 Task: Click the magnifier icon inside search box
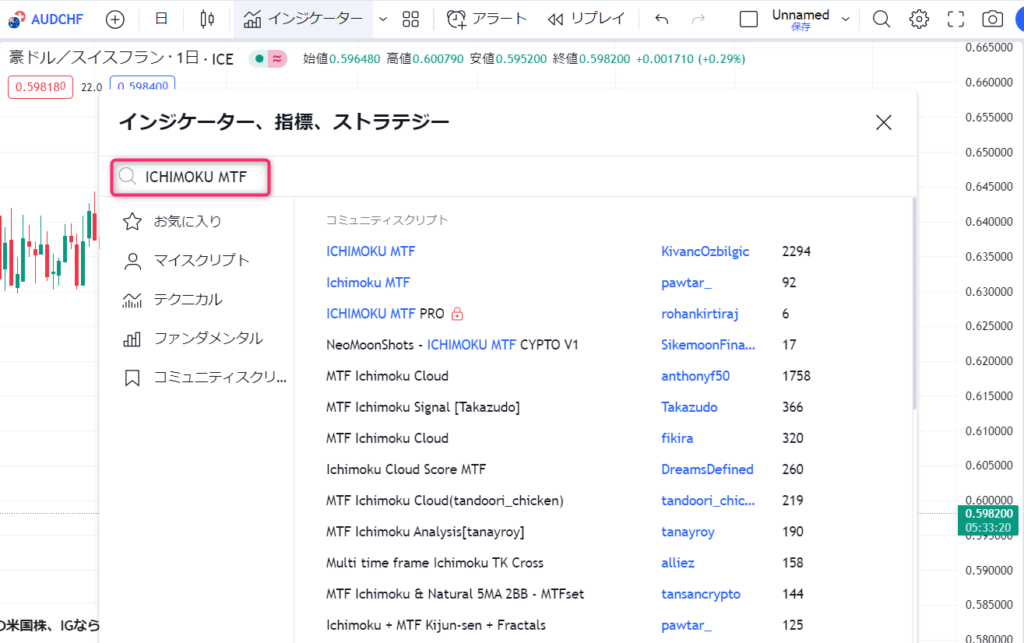127,176
